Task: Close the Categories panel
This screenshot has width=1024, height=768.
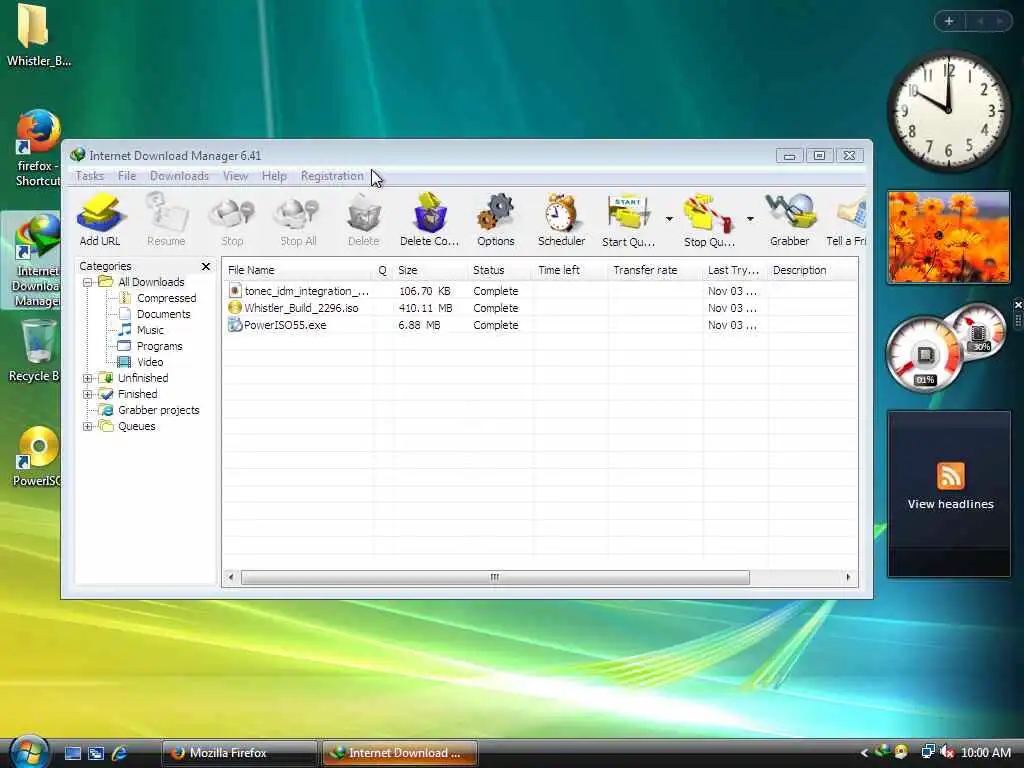Action: [x=206, y=266]
